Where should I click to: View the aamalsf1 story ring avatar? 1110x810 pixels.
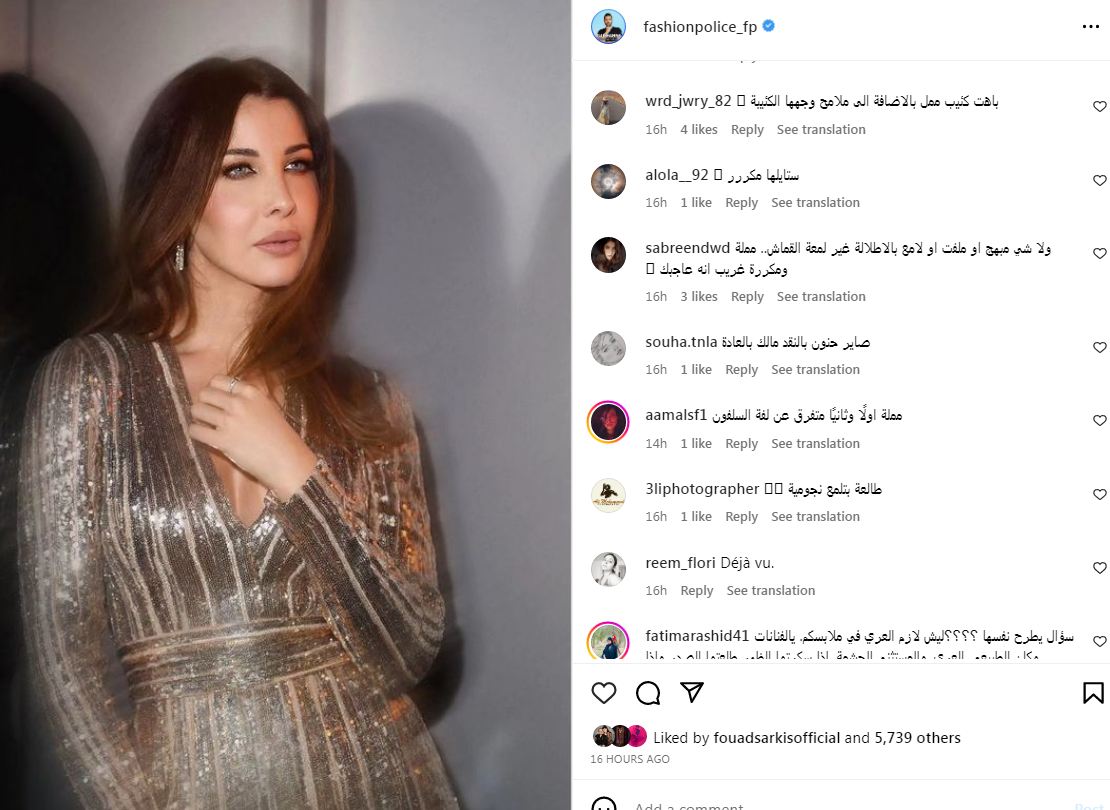point(608,421)
